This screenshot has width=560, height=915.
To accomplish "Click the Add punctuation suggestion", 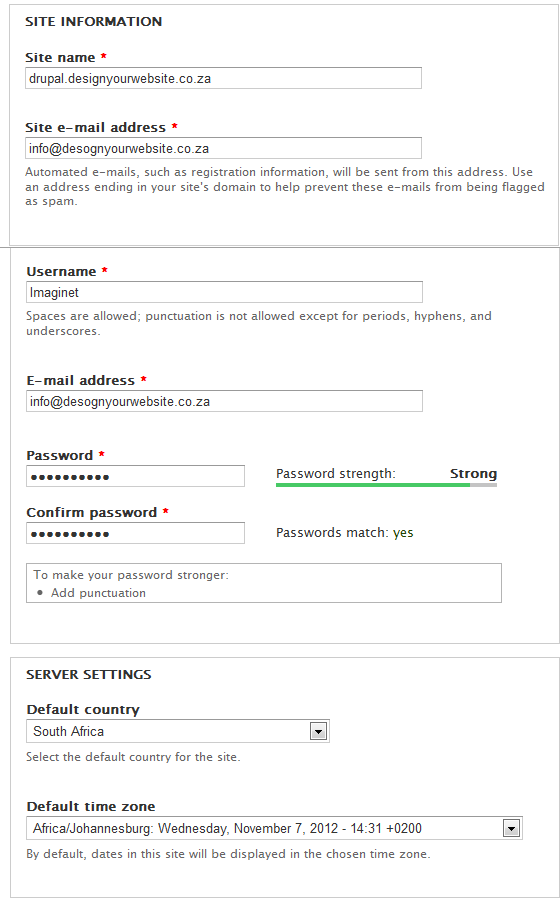I will coord(98,593).
